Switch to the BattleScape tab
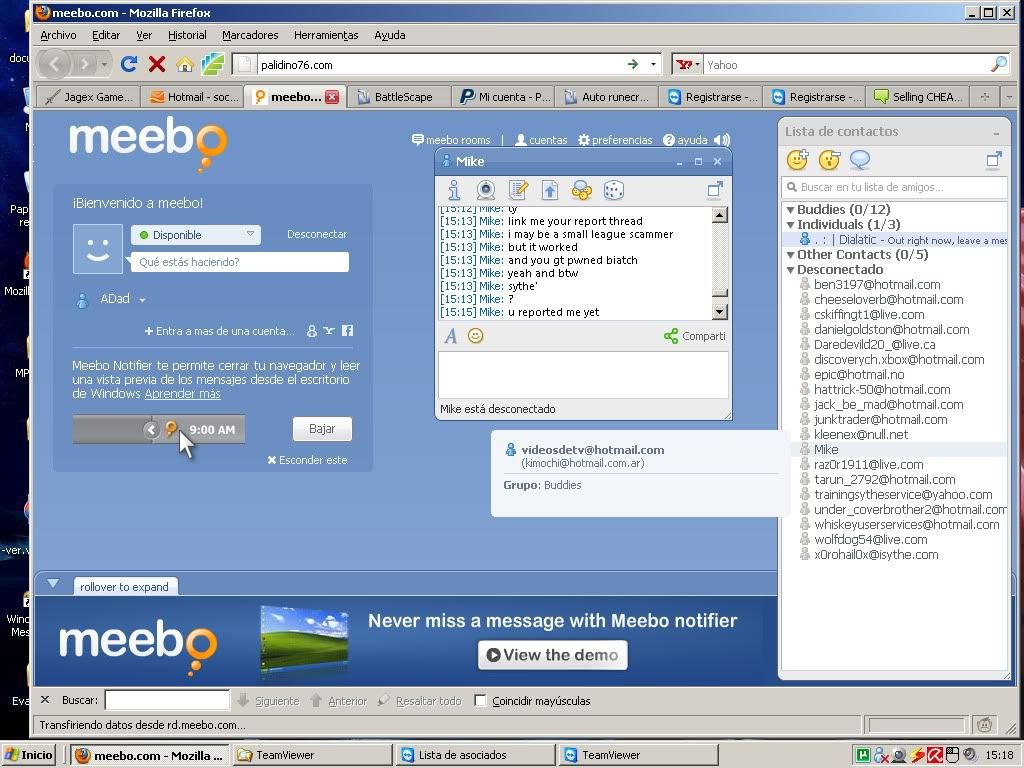The image size is (1024, 768). (399, 97)
